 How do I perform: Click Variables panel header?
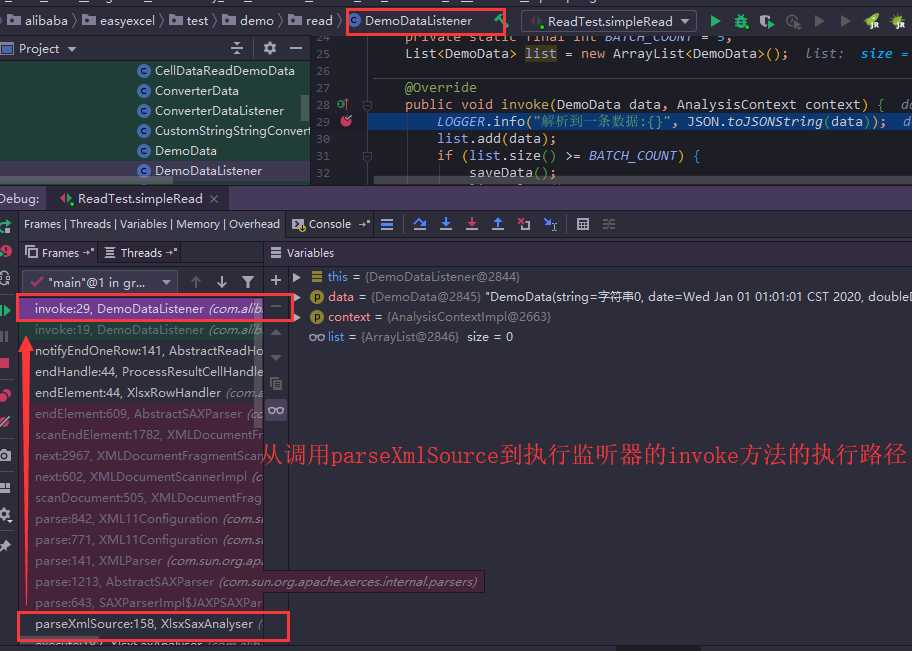302,253
